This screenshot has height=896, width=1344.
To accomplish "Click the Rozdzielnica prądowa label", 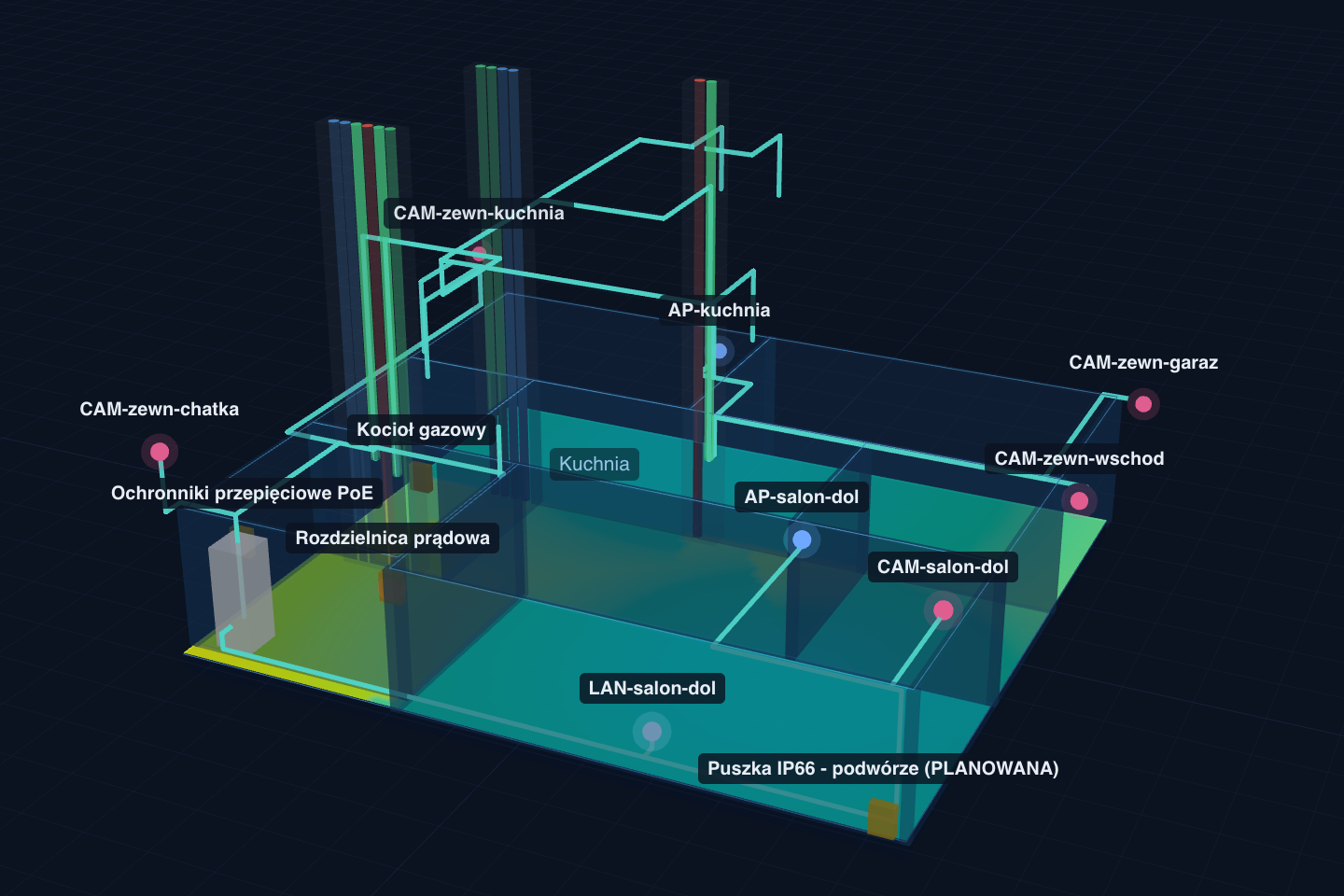I will (x=392, y=538).
